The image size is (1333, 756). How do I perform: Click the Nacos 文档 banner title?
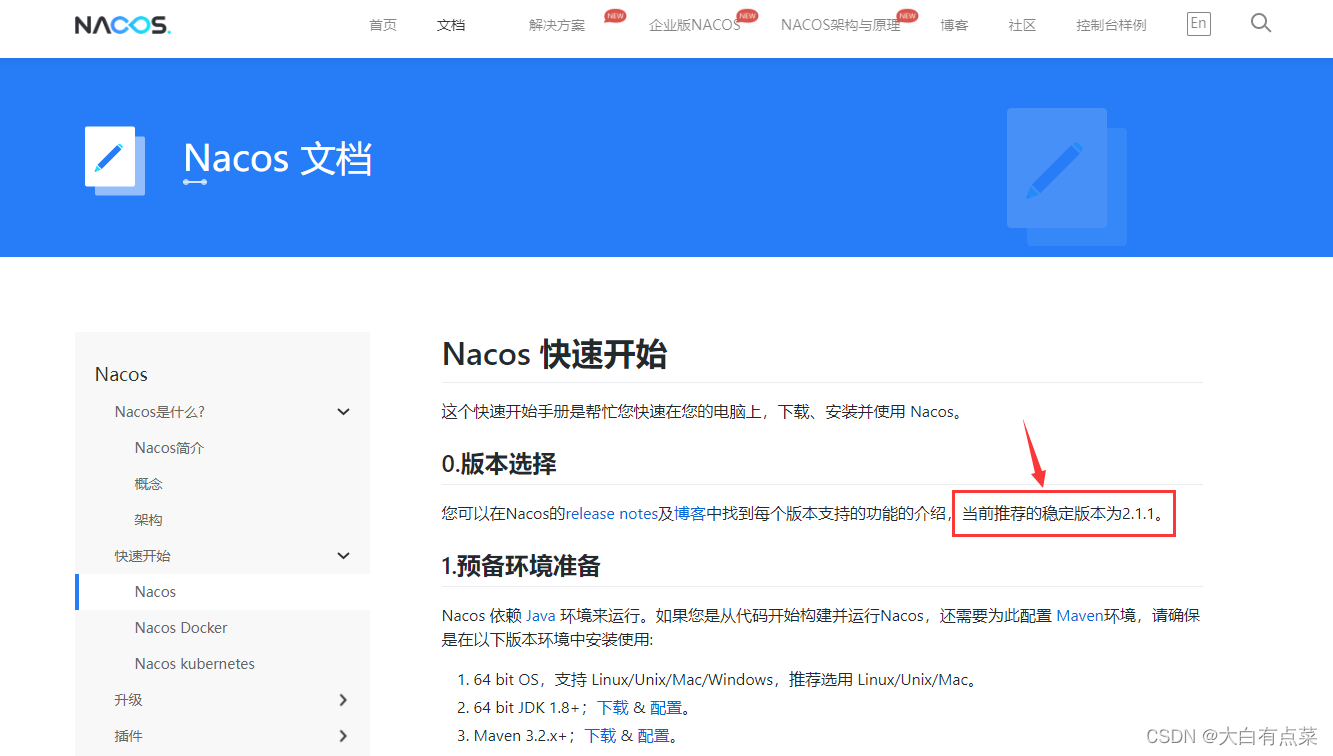(278, 159)
